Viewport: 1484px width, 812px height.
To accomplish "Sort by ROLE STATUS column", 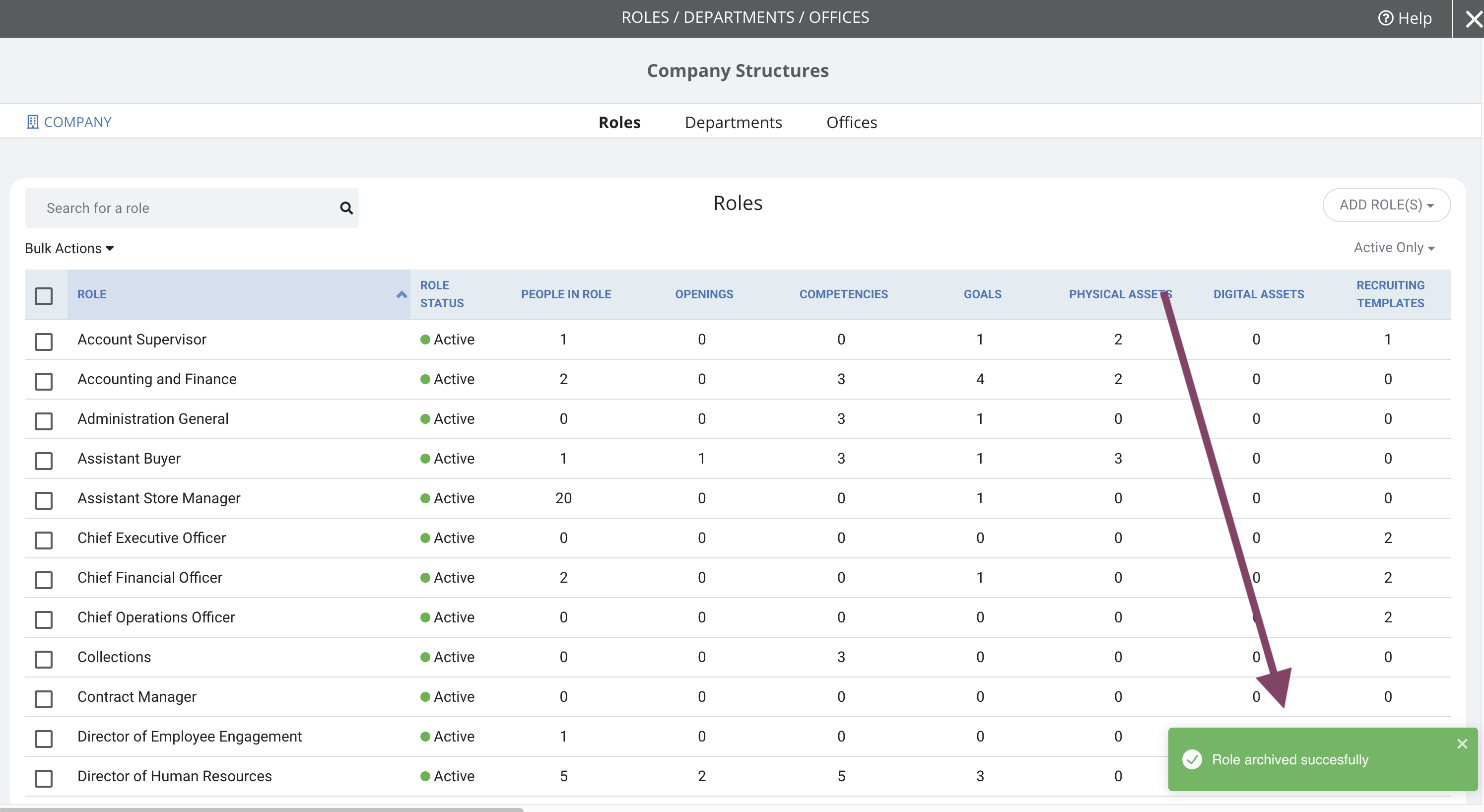I will point(442,294).
